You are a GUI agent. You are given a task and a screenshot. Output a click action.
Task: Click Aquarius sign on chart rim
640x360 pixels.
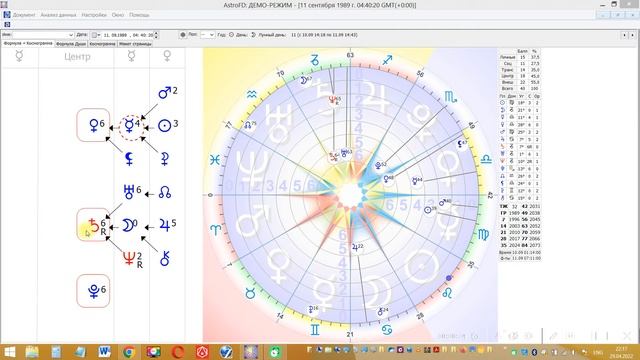[x=252, y=95]
